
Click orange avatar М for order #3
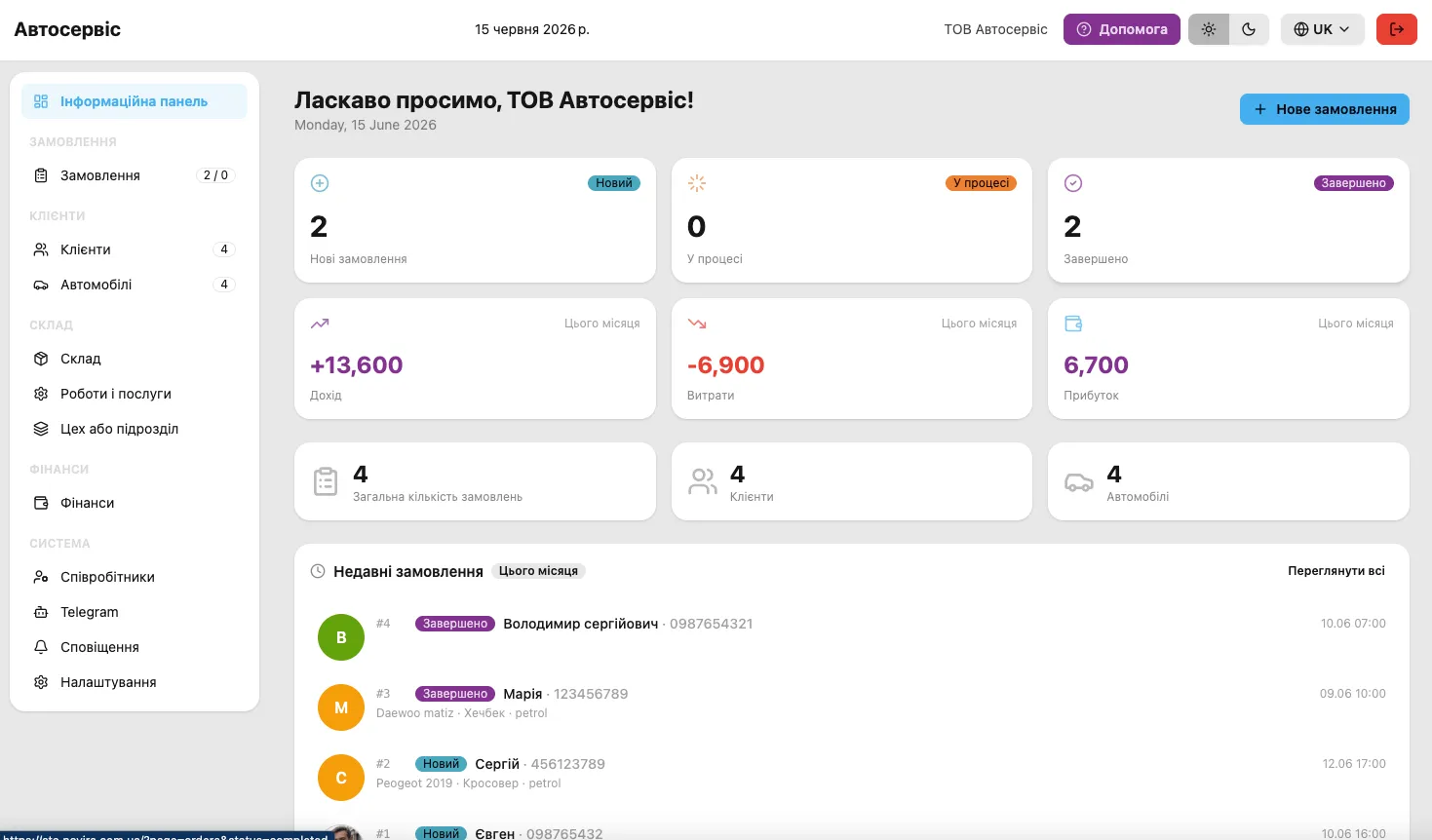coord(341,707)
